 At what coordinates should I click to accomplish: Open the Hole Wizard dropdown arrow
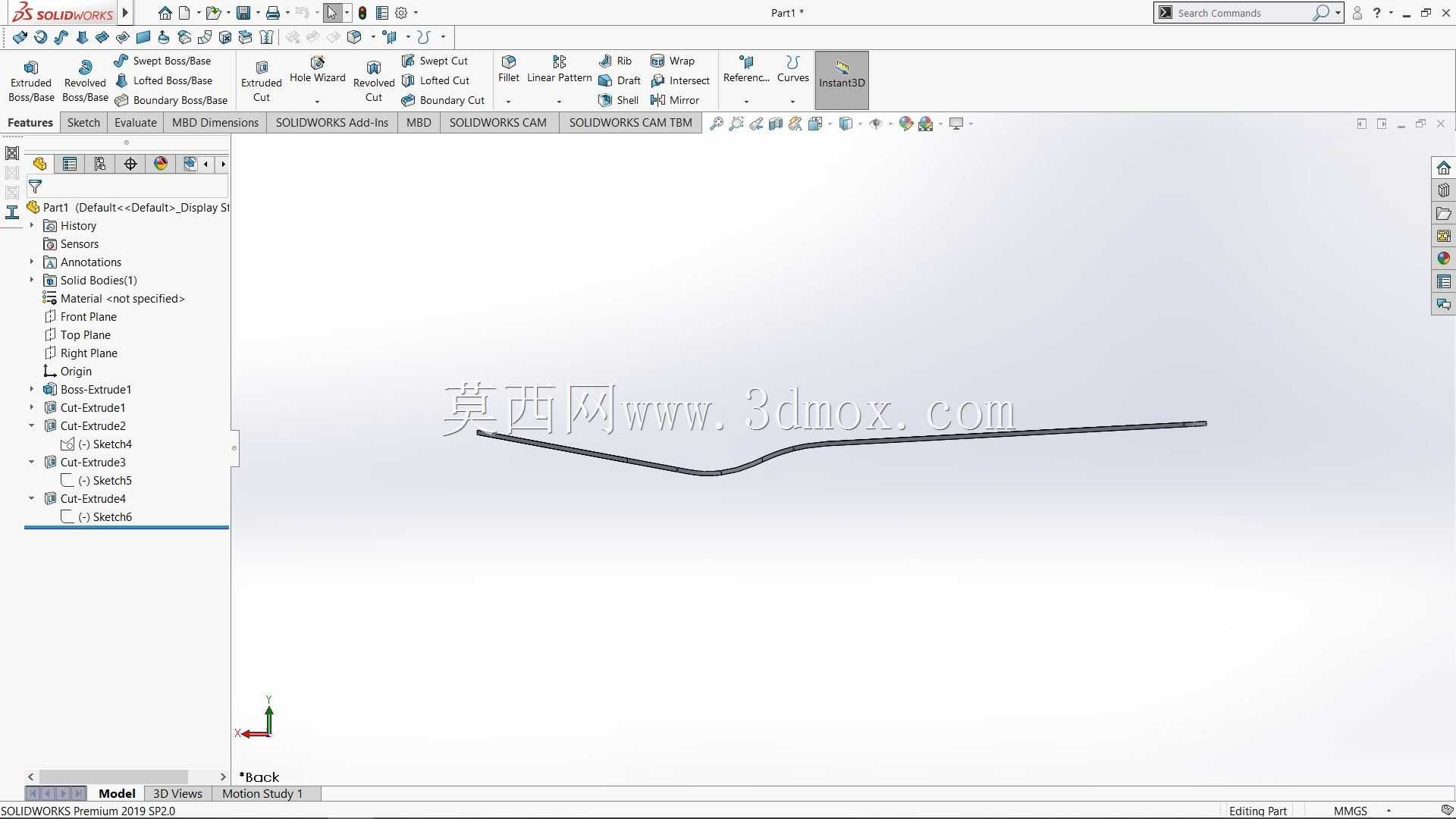coord(317,102)
